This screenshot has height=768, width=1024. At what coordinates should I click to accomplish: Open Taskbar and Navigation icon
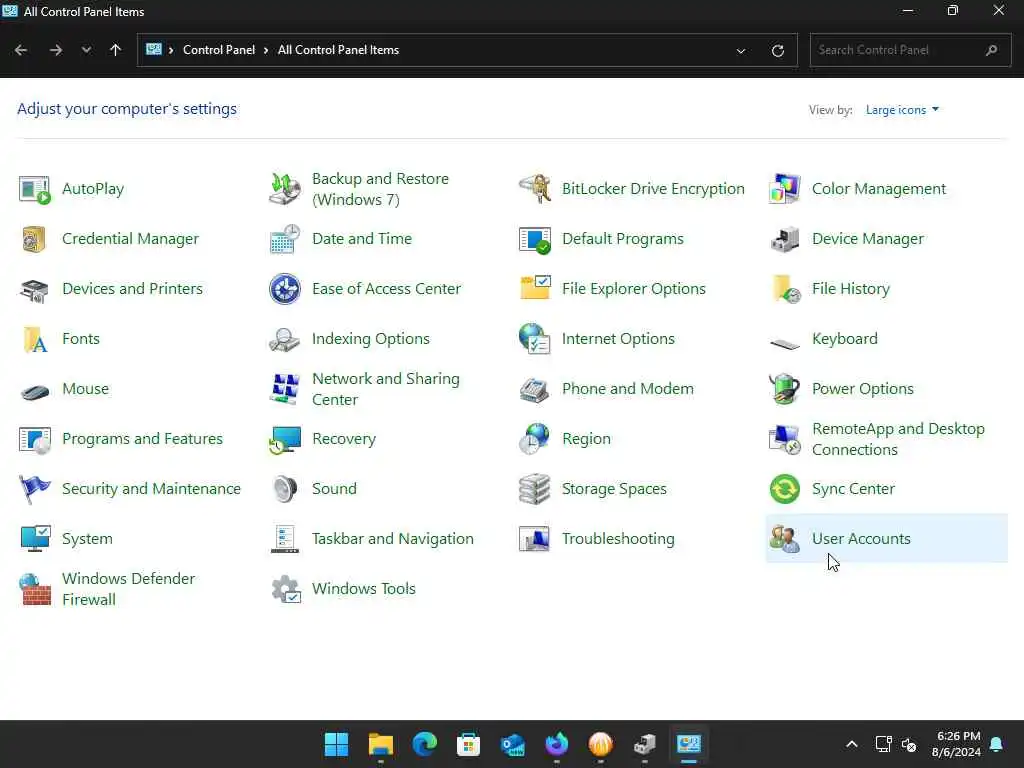[285, 539]
